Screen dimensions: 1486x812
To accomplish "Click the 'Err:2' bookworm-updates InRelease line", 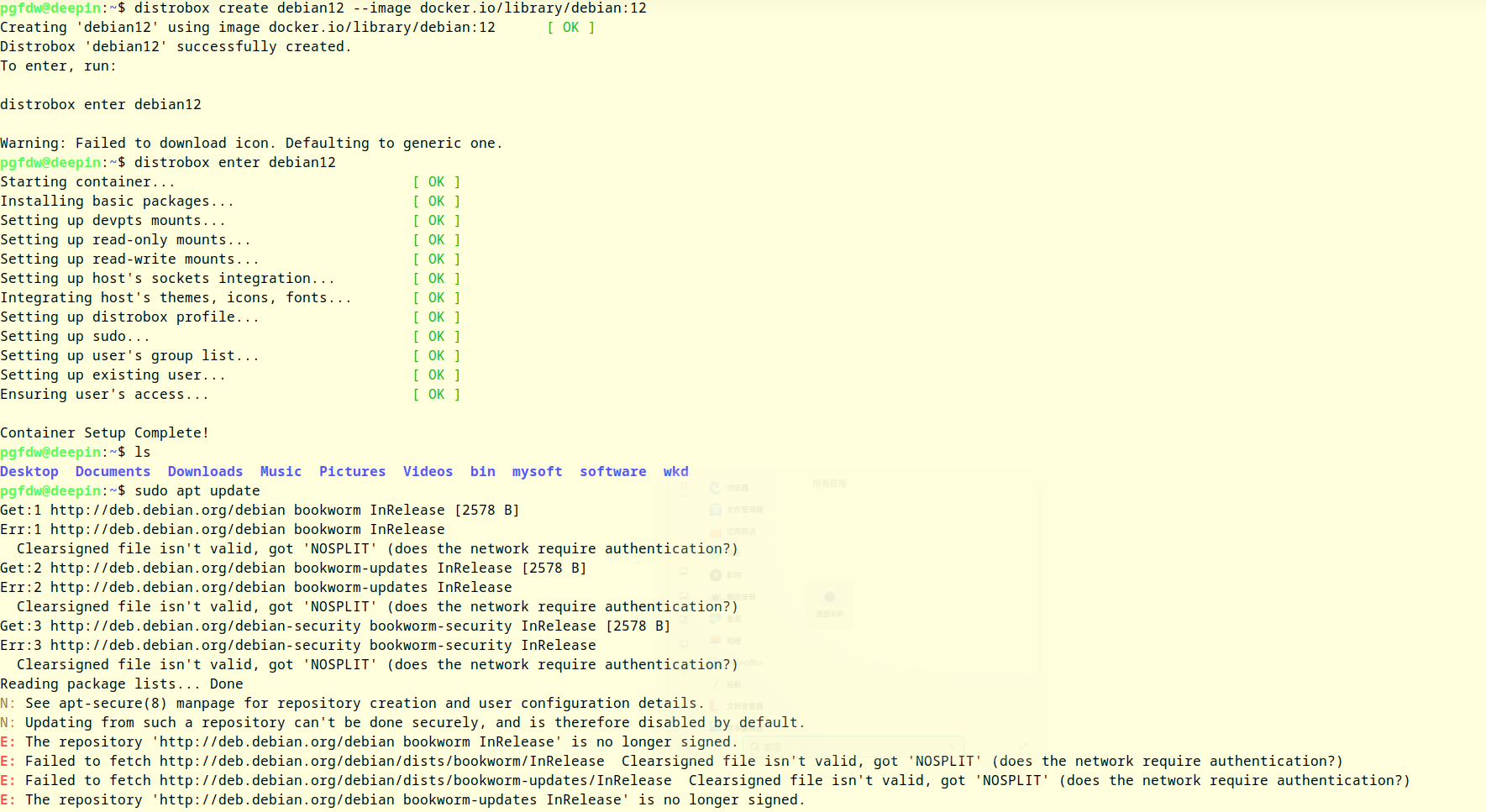I will pyautogui.click(x=256, y=588).
